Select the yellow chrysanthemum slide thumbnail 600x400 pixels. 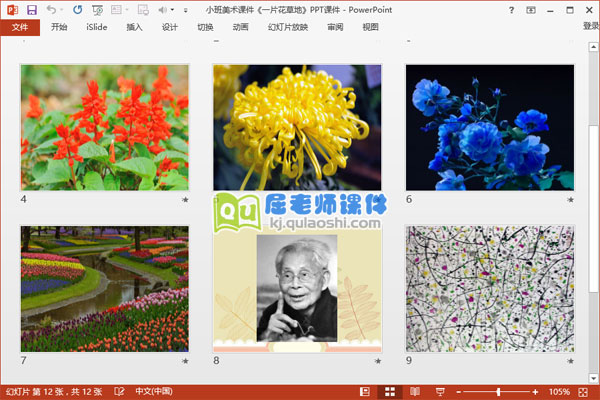[x=297, y=127]
